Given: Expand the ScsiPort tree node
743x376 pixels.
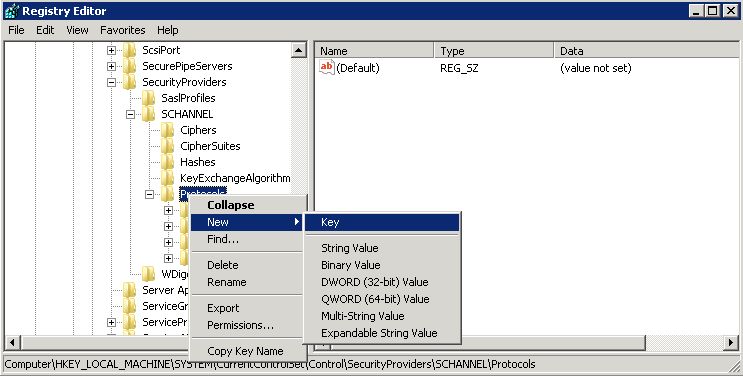Looking at the screenshot, I should 111,50.
